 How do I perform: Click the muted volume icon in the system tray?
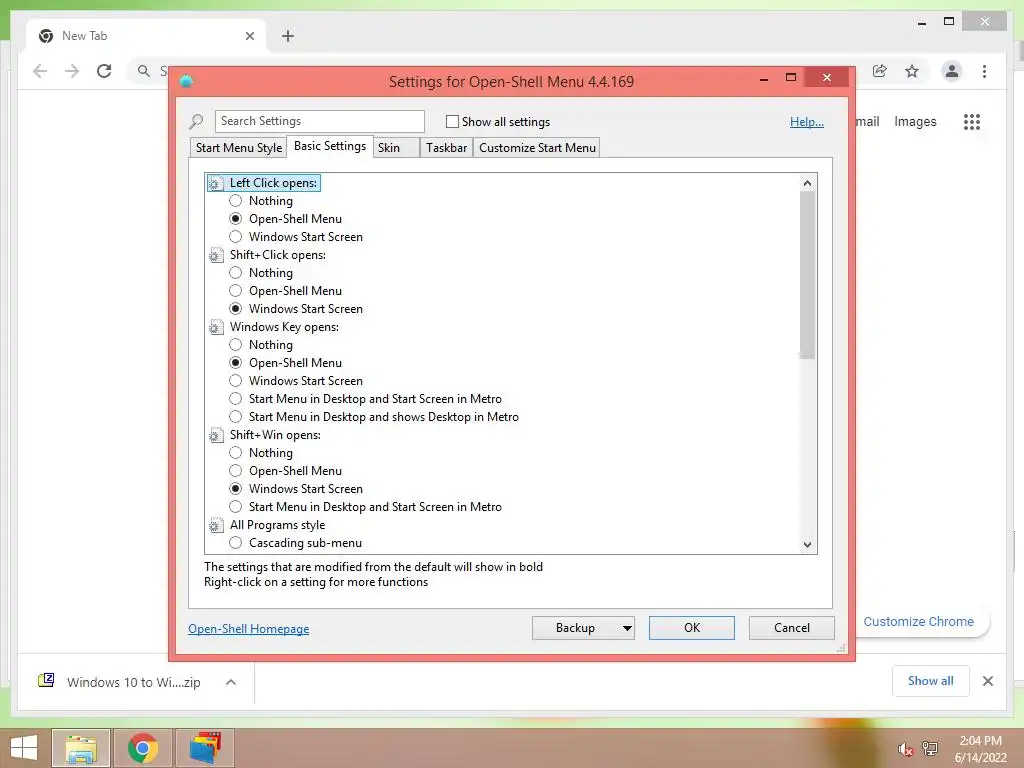point(904,749)
